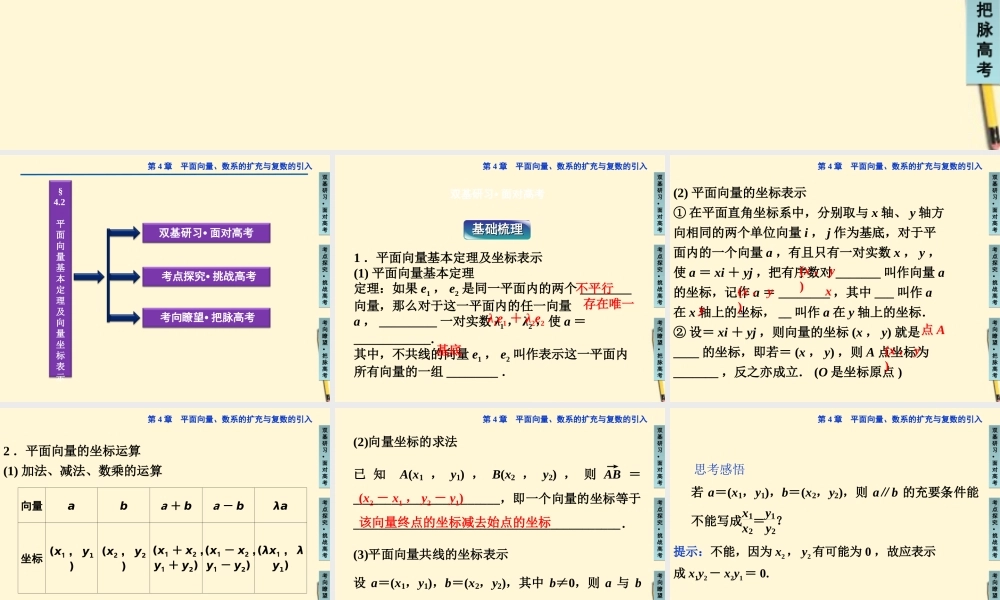The width and height of the screenshot is (1000, 600).
Task: Click the red line 该向量终点的坐标减去始点的坐标
Action: tap(455, 522)
